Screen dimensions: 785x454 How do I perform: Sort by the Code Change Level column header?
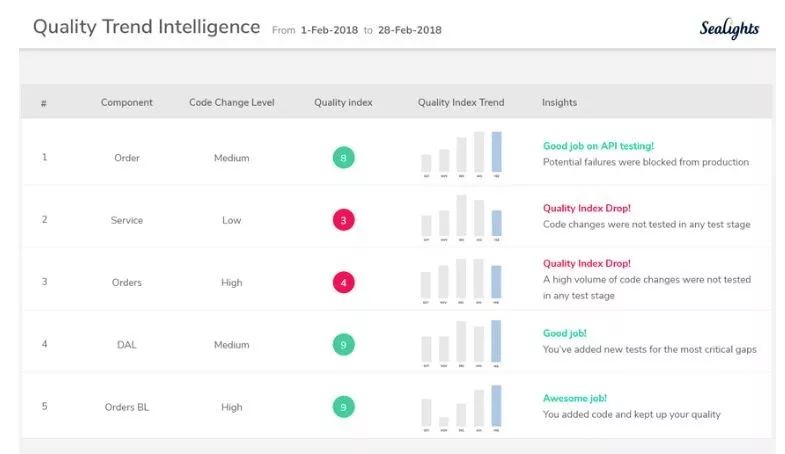pyautogui.click(x=231, y=102)
